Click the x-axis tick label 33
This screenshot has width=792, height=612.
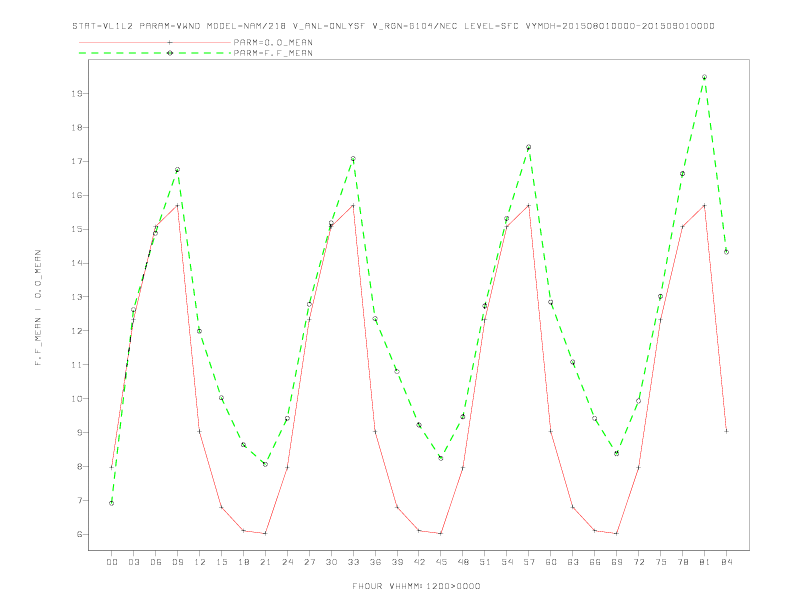click(x=353, y=562)
